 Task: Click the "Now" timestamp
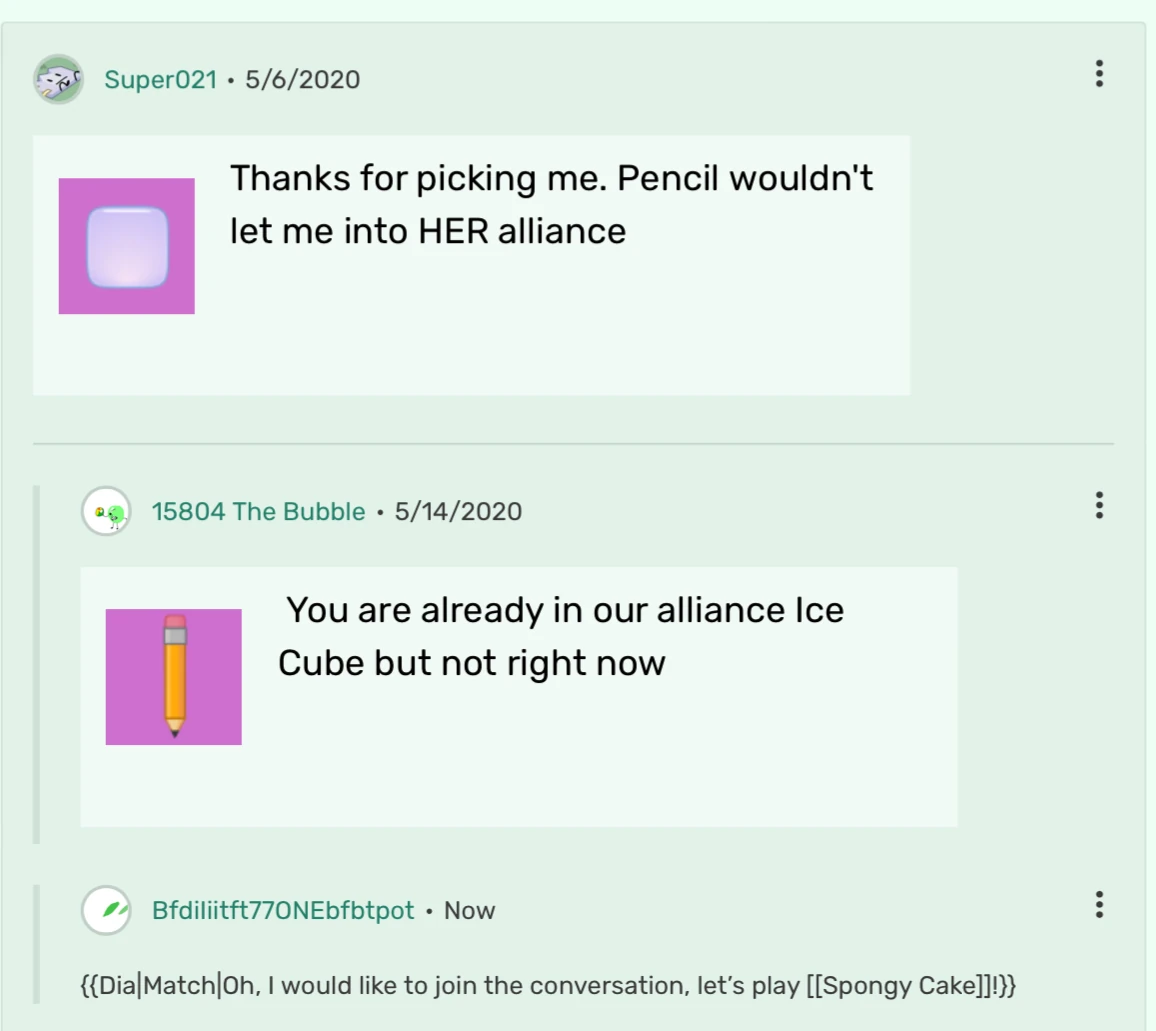coord(470,910)
